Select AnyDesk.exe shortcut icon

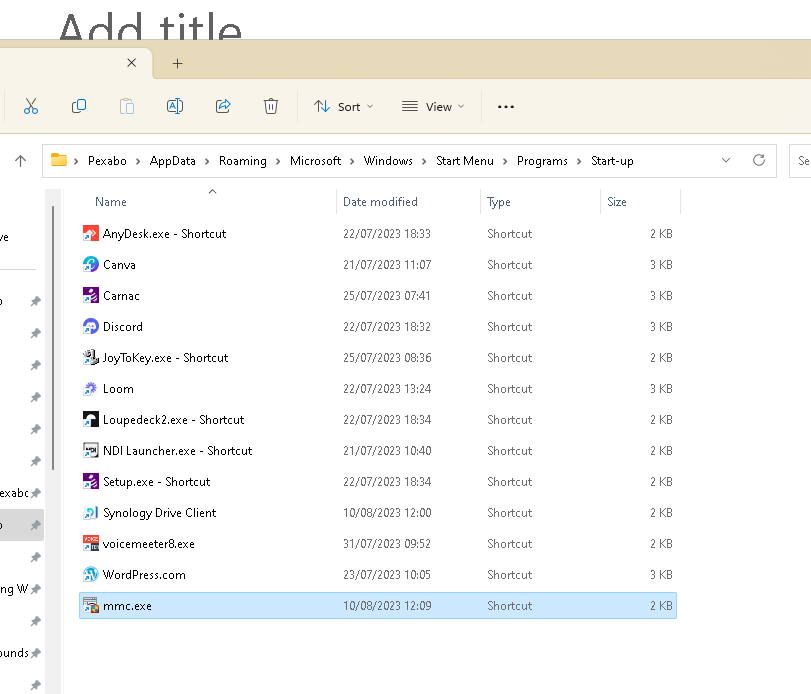click(x=91, y=234)
